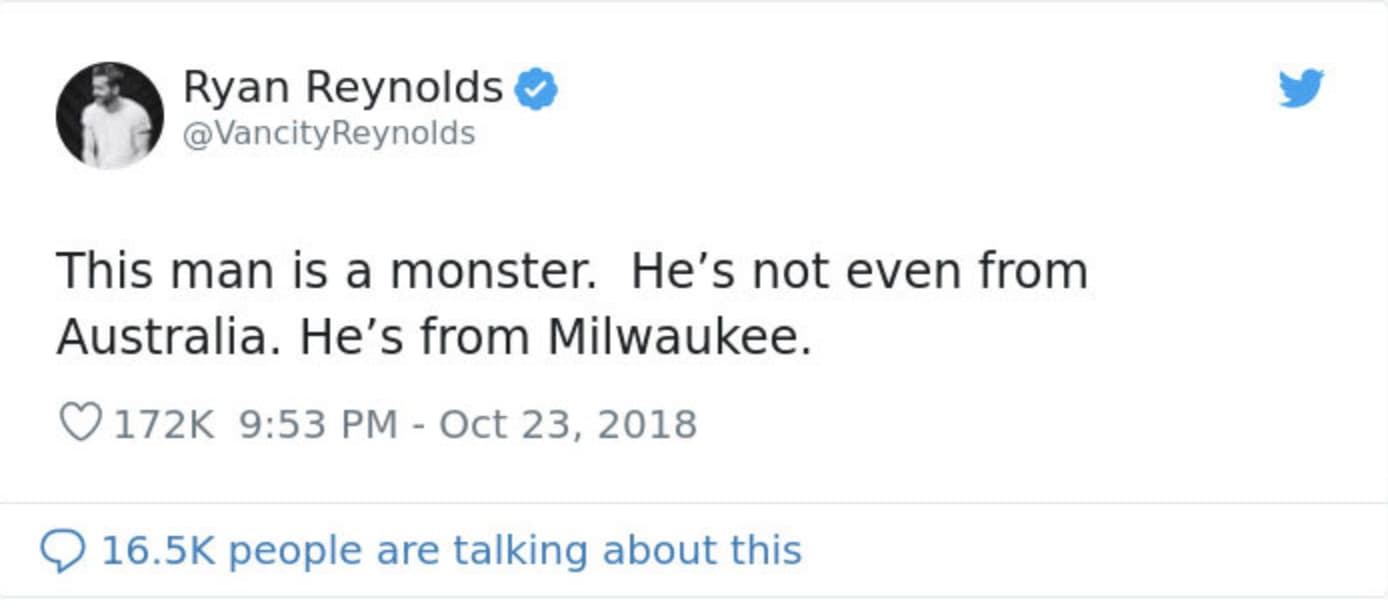
Task: Click "talking about this" footer text
Action: click(627, 551)
